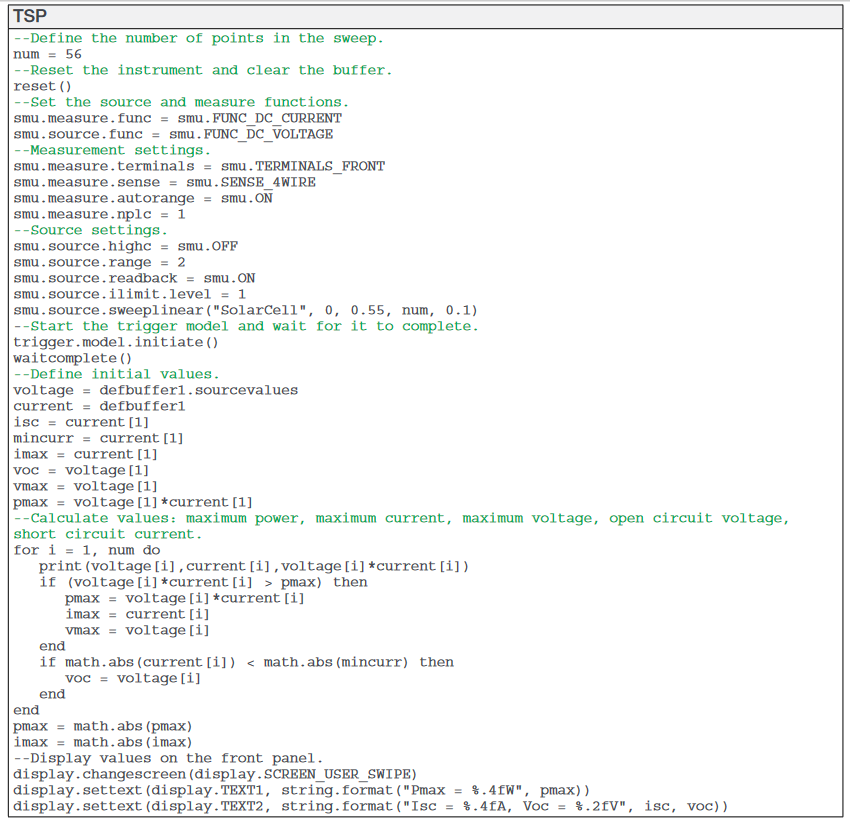Screen dimensions: 850x823
Task: Click the 'pmax = voltage[i]*current[i]' line
Action: click(185, 599)
